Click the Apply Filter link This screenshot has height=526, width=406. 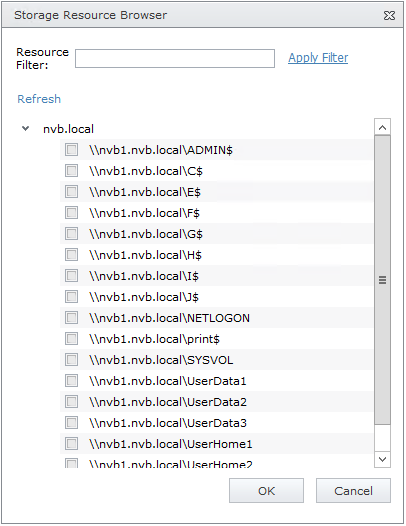click(x=318, y=58)
